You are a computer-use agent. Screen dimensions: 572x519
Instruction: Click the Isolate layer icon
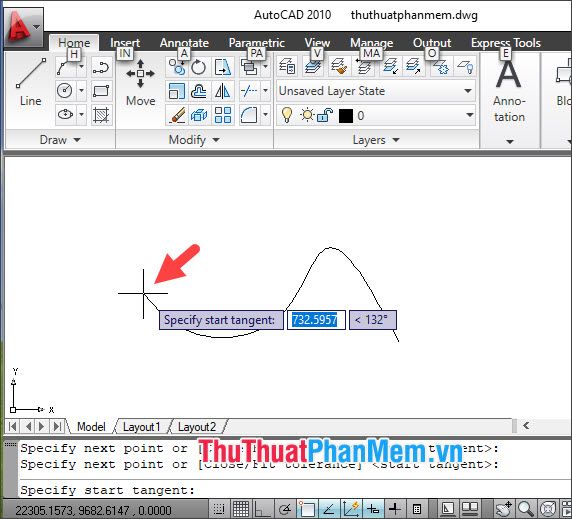click(390, 67)
